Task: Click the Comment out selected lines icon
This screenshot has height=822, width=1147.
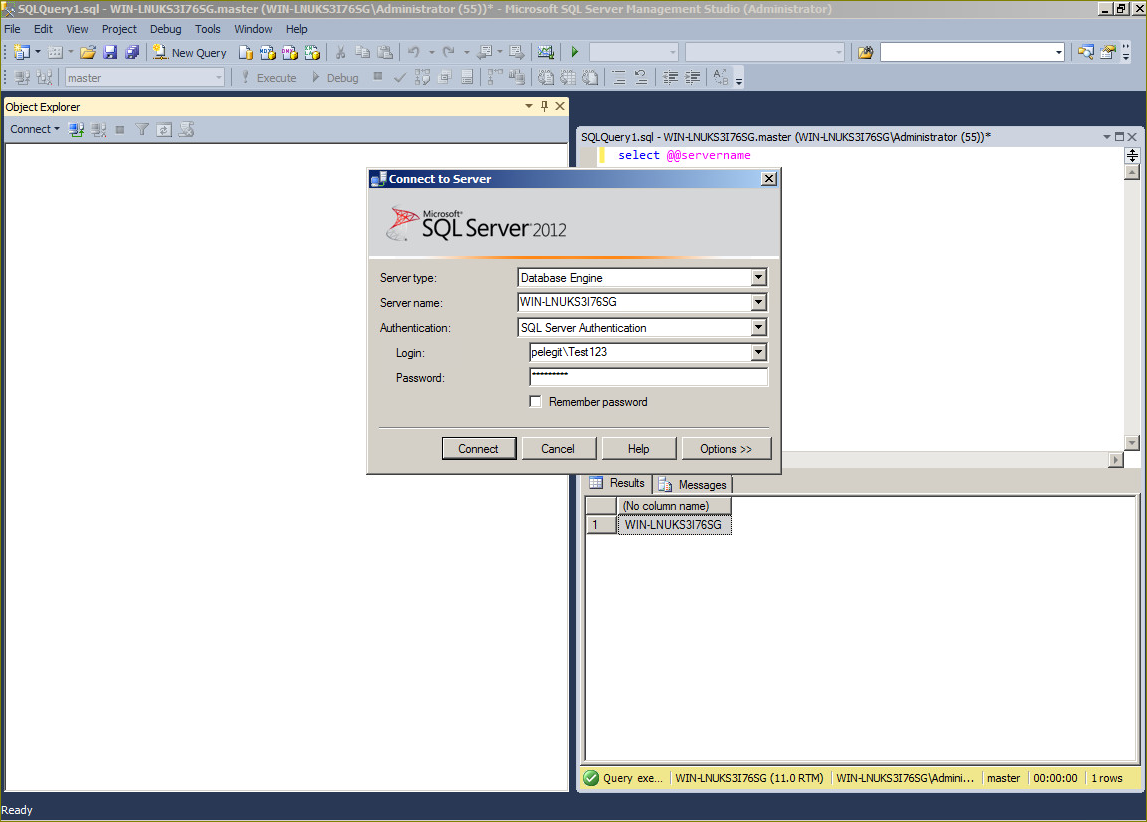Action: pos(619,78)
